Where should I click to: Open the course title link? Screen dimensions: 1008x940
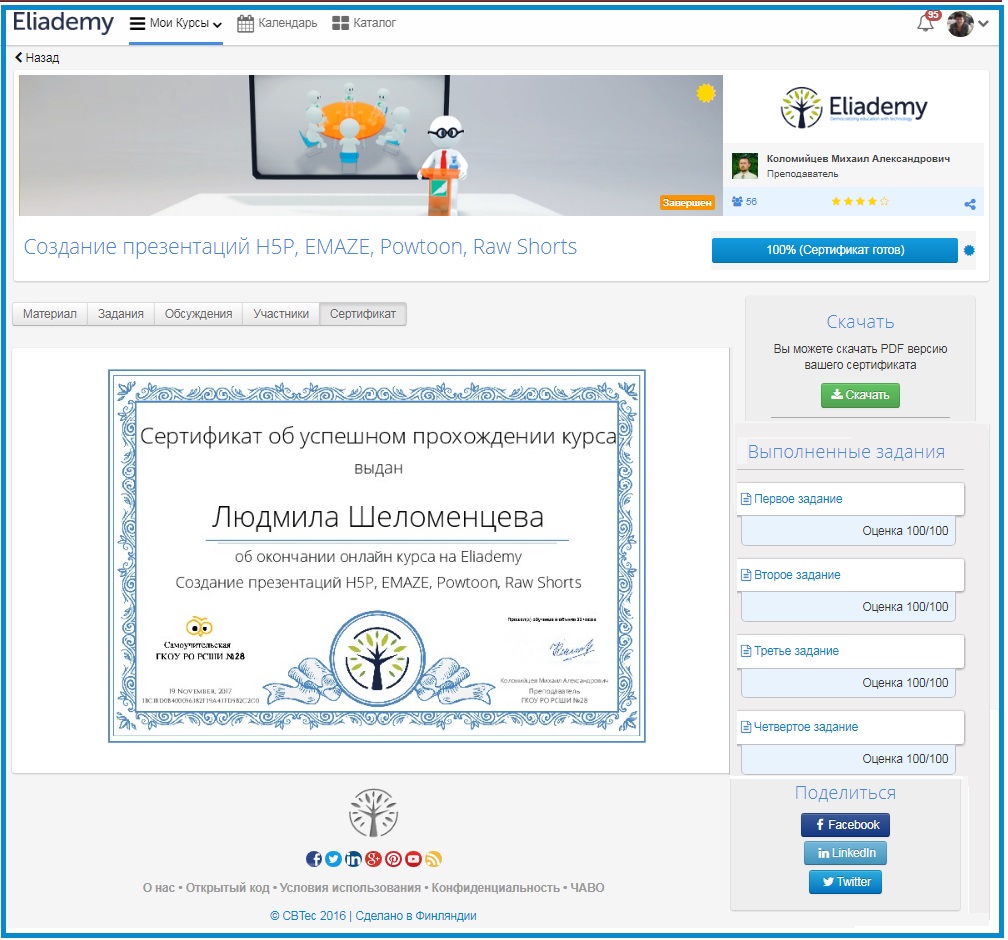(x=301, y=248)
